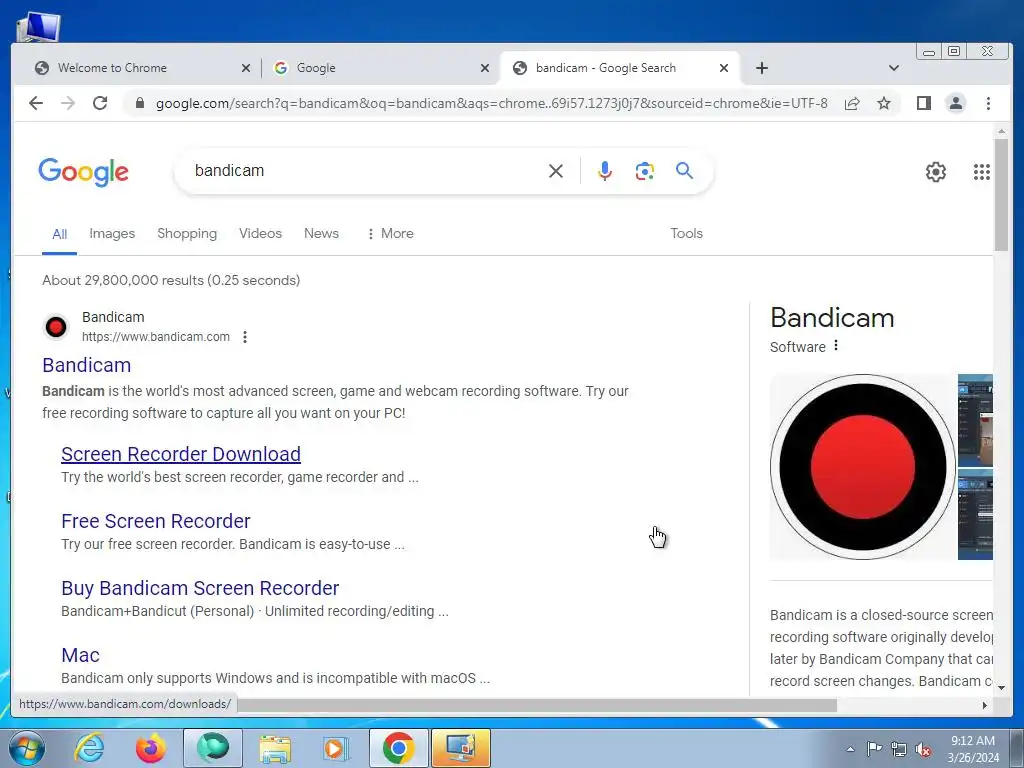Viewport: 1024px width, 768px height.
Task: Switch to Videos results
Action: tap(261, 233)
